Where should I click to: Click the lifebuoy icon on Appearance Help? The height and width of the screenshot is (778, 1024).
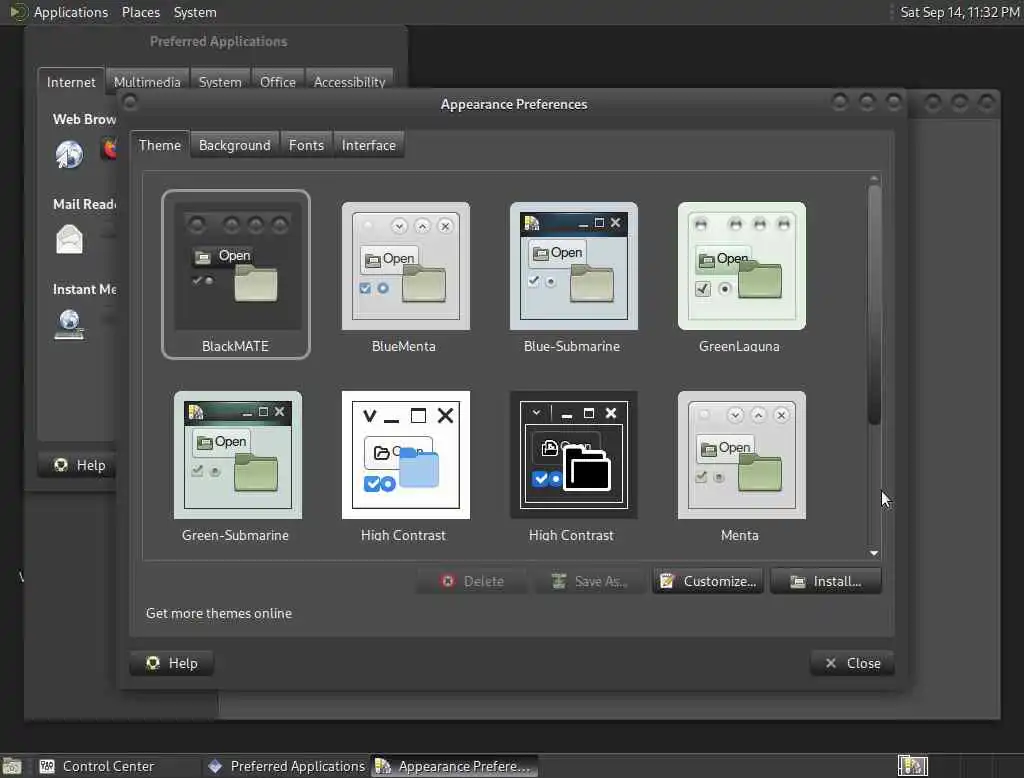[x=153, y=663]
